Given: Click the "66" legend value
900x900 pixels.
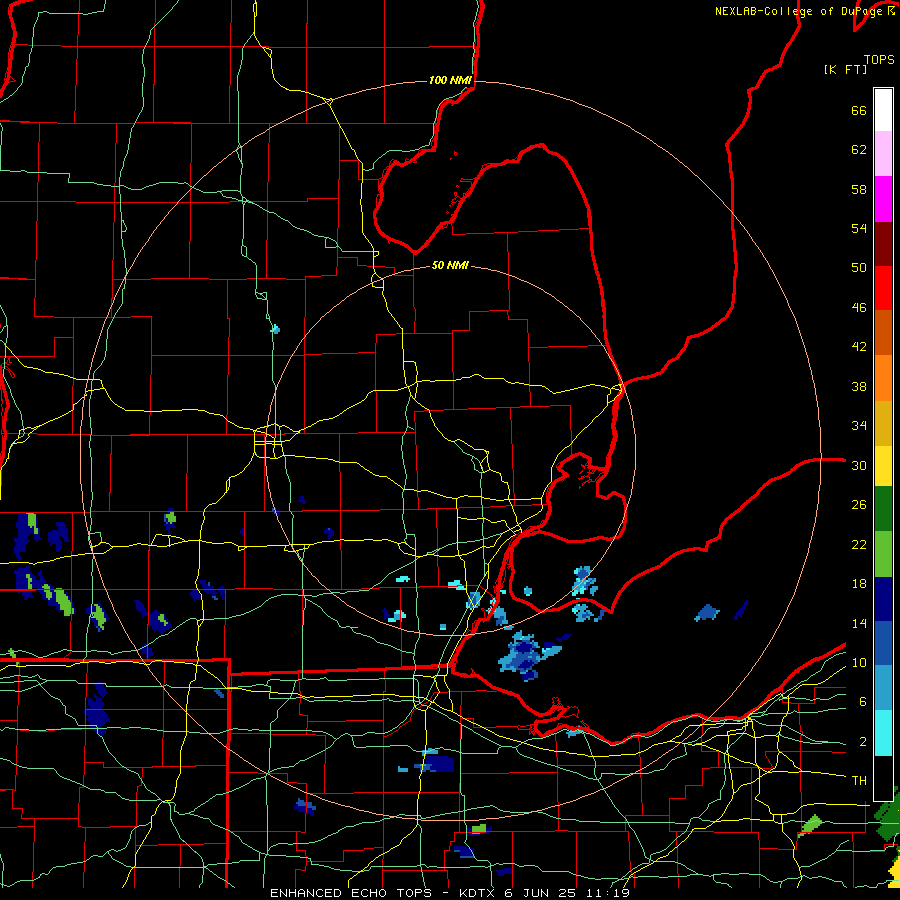Looking at the screenshot, I should pyautogui.click(x=859, y=110).
